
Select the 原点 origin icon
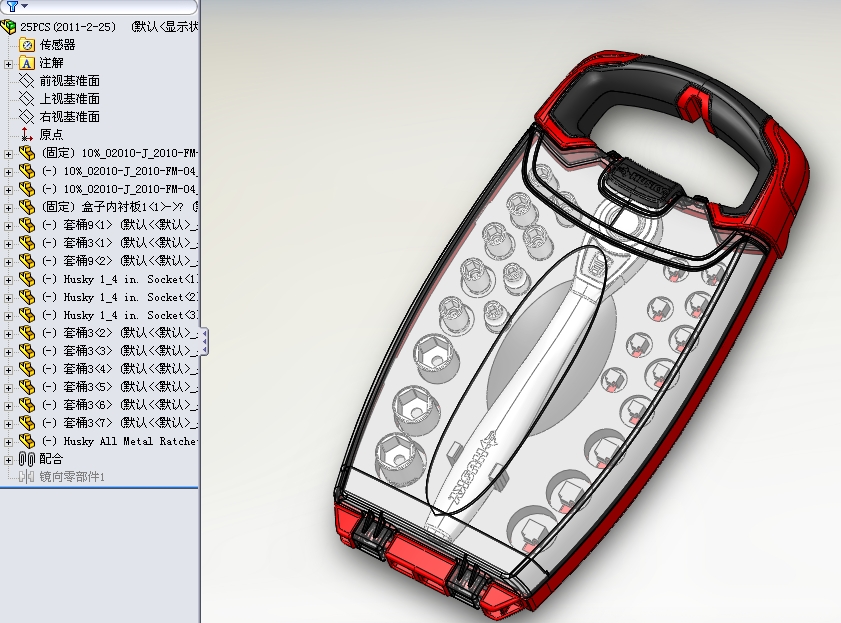[26, 134]
